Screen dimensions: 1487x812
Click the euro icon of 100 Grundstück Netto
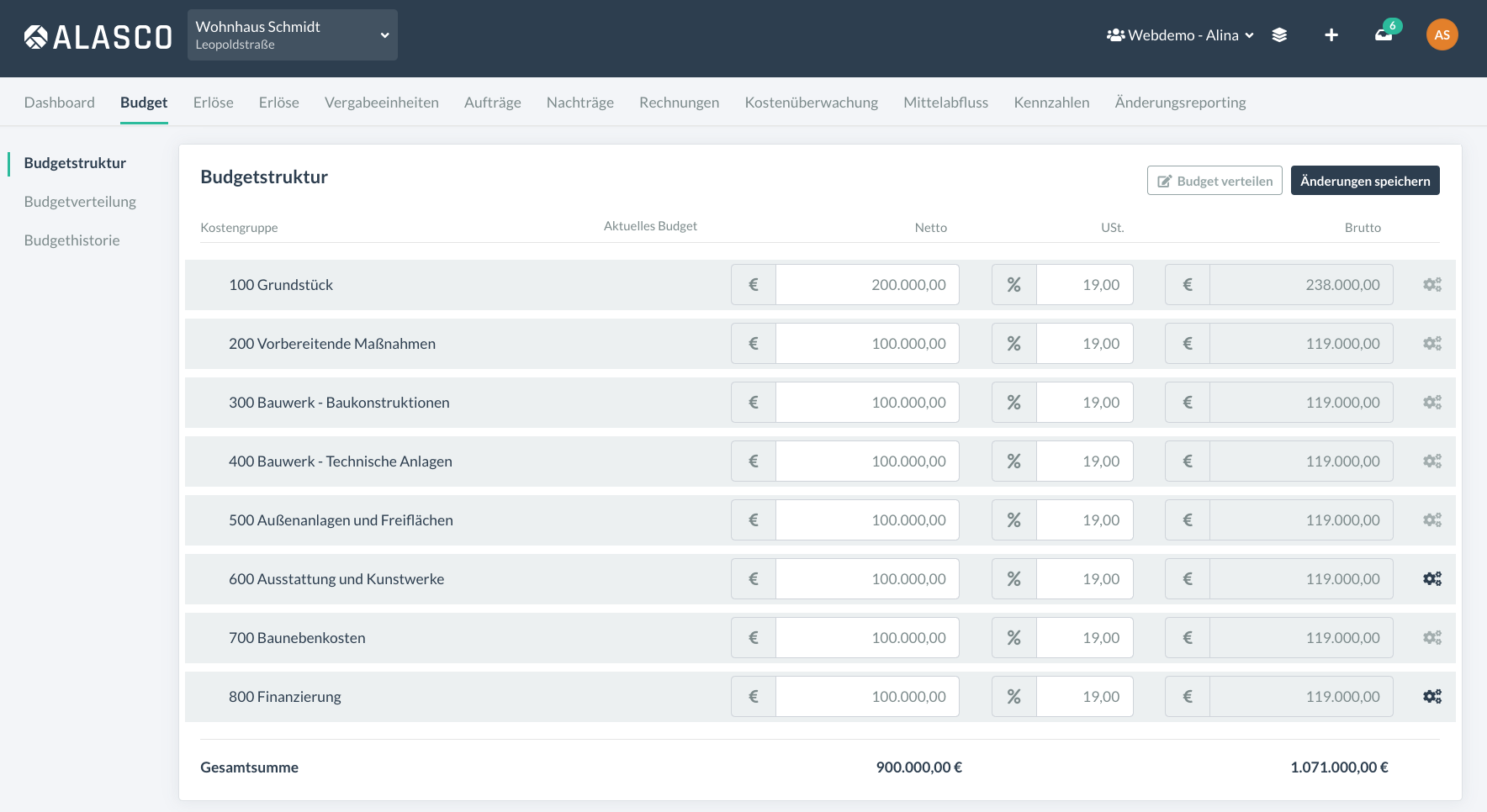tap(754, 285)
